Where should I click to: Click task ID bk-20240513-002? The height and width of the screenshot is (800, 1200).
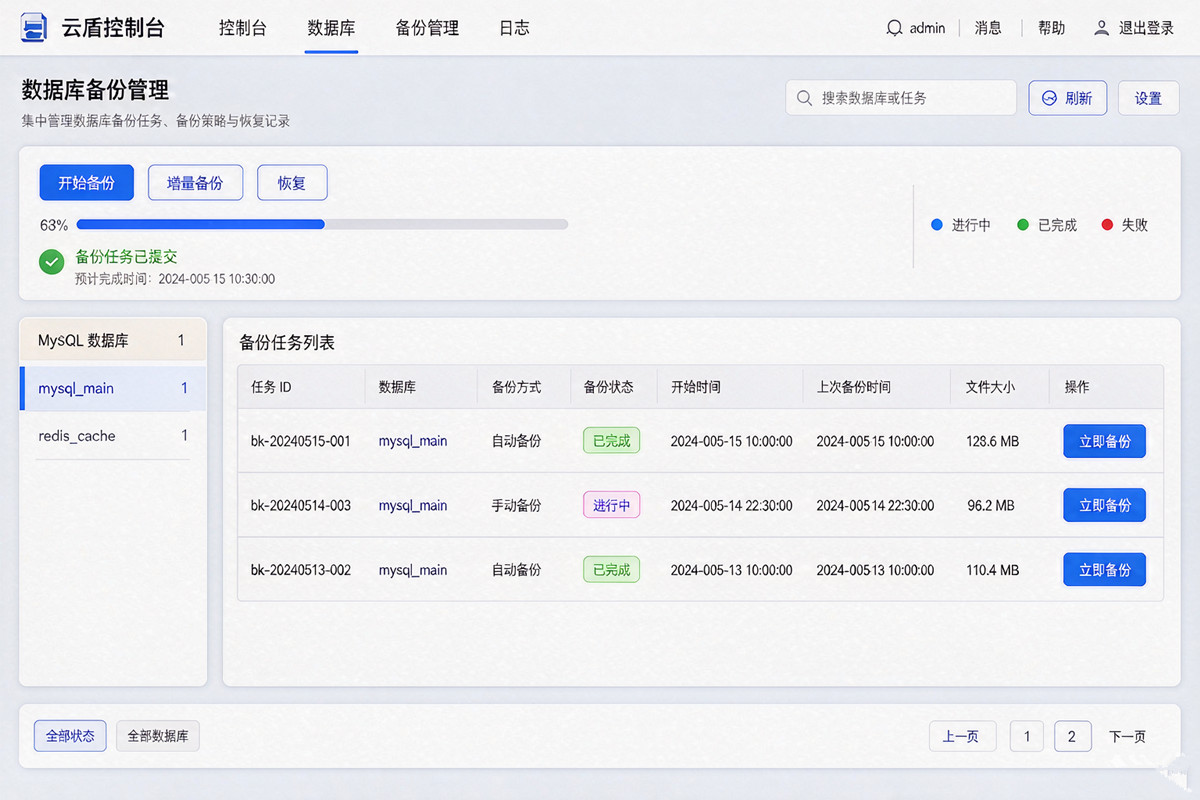(x=301, y=570)
